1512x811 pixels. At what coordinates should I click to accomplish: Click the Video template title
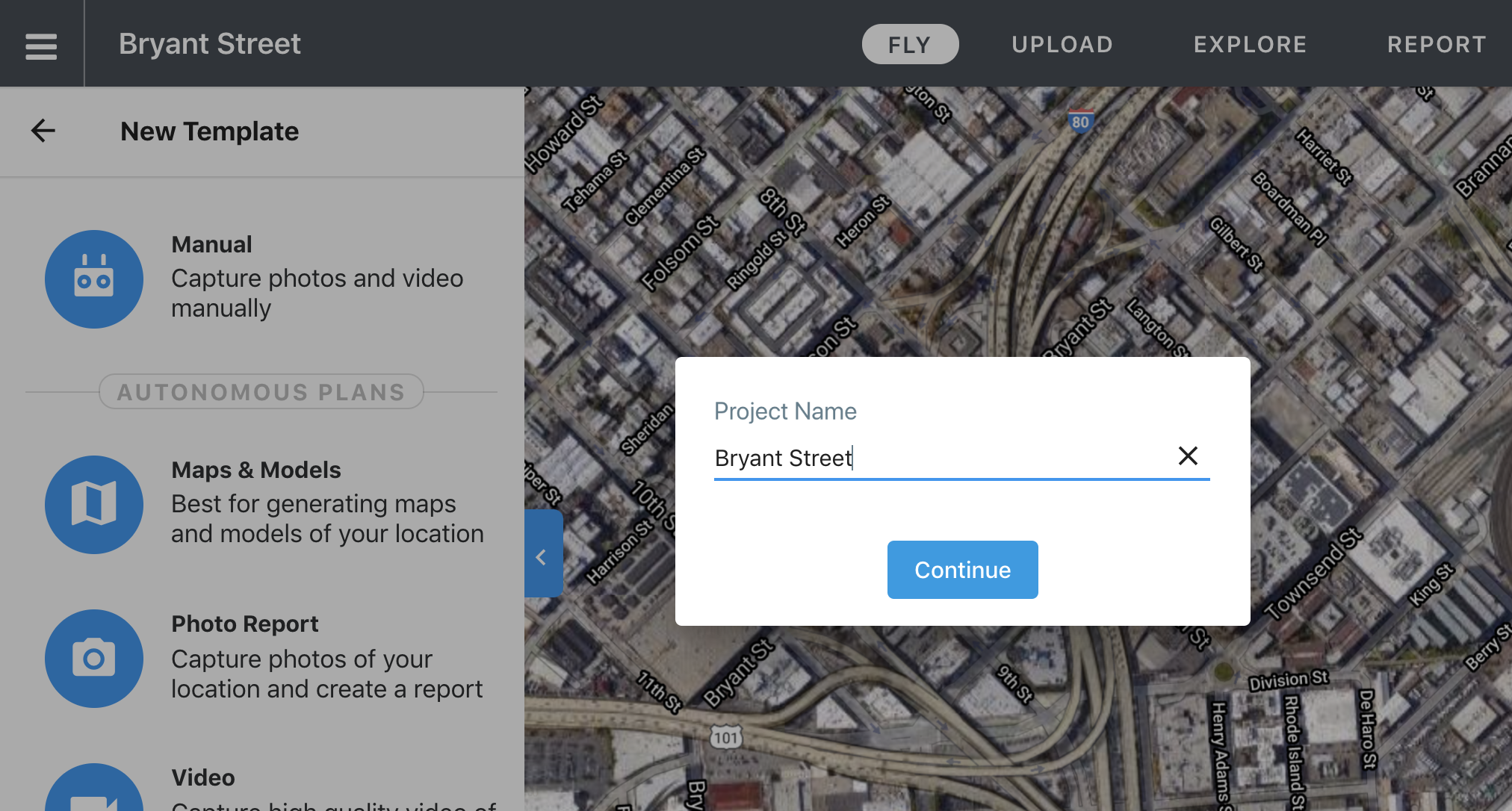(x=203, y=777)
